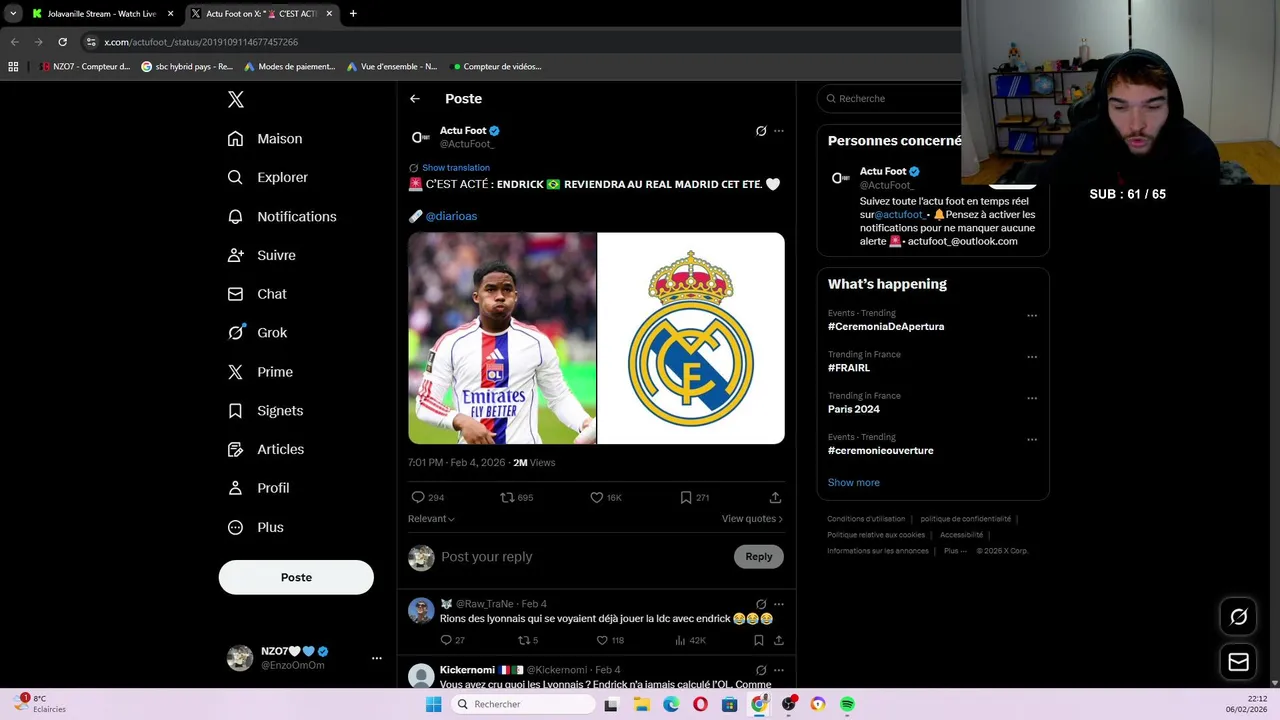
Task: Open Windows Start menu
Action: pos(433,704)
